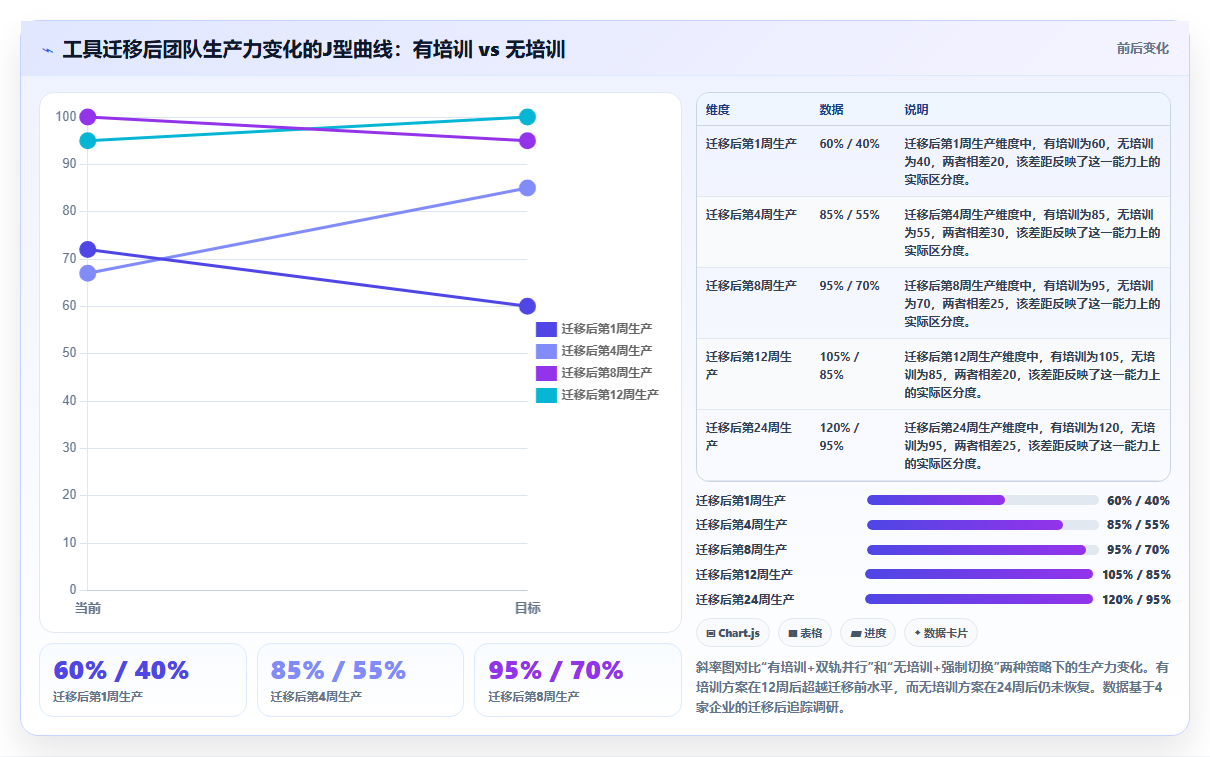Click legend label 迁移后第8周生产
The image size is (1210, 757).
click(x=606, y=373)
